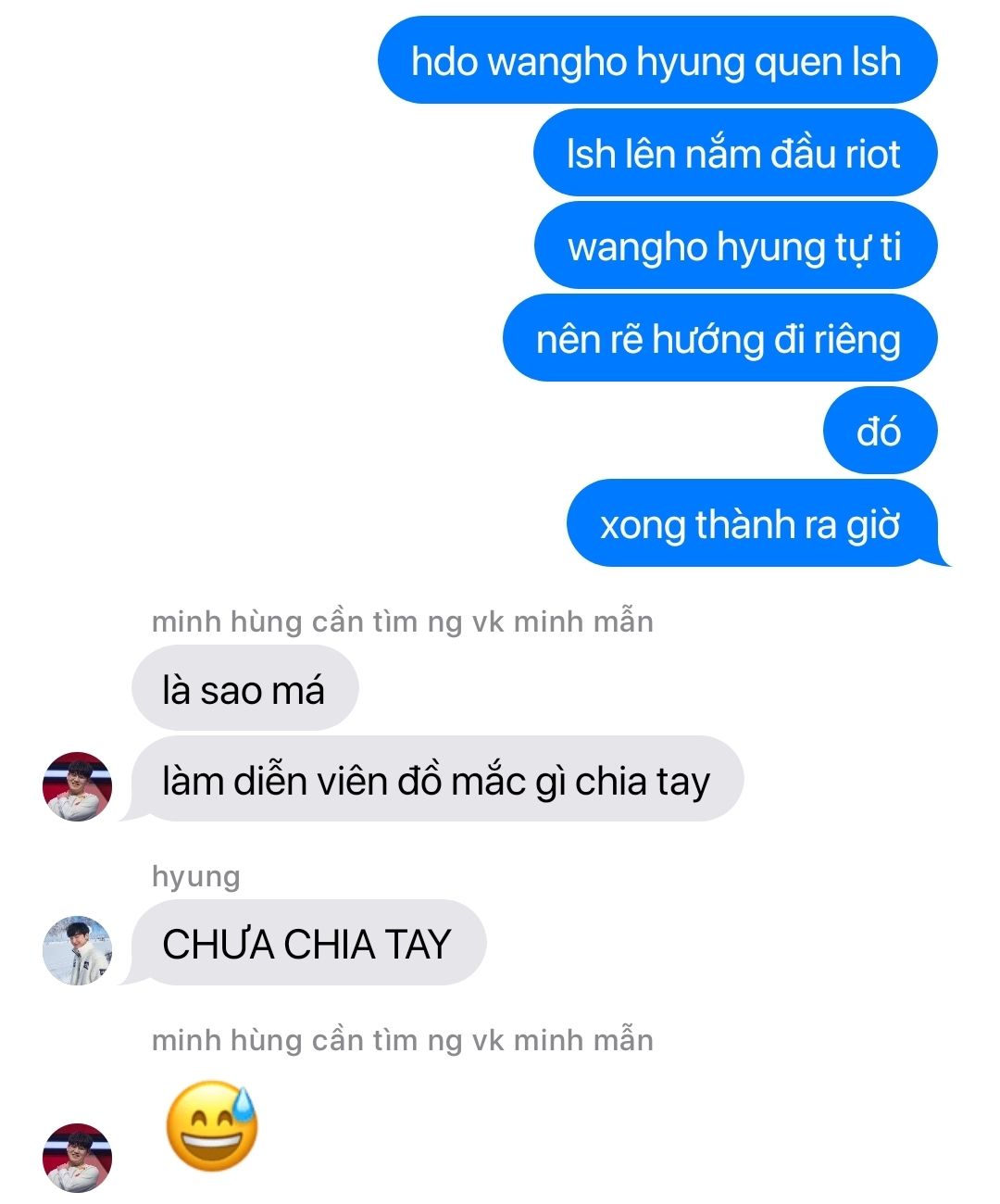Tap the "làm diễn viên đồ mắc gì chia tay" bubble

[437, 779]
